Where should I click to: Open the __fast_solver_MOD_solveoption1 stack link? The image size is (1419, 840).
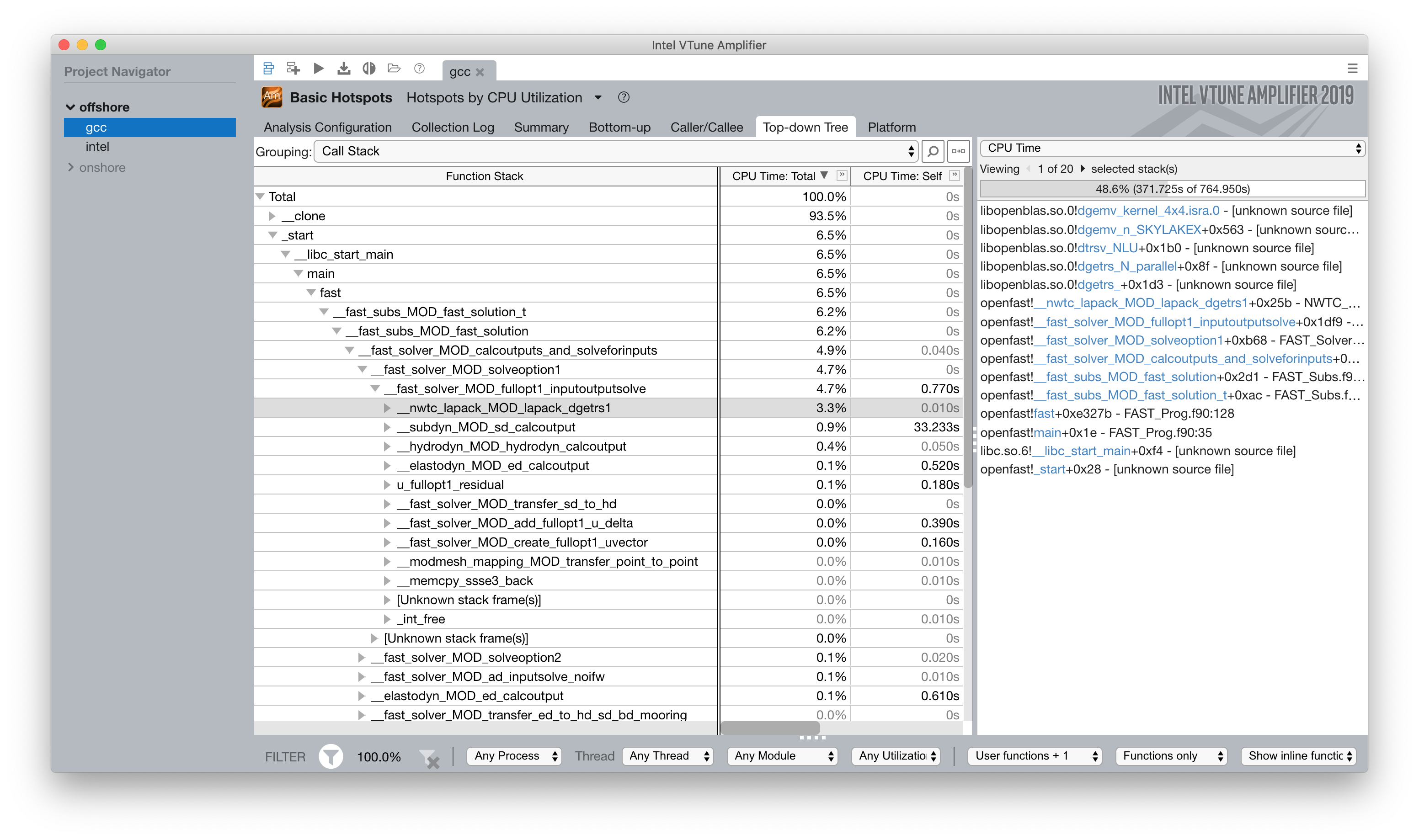[1128, 340]
